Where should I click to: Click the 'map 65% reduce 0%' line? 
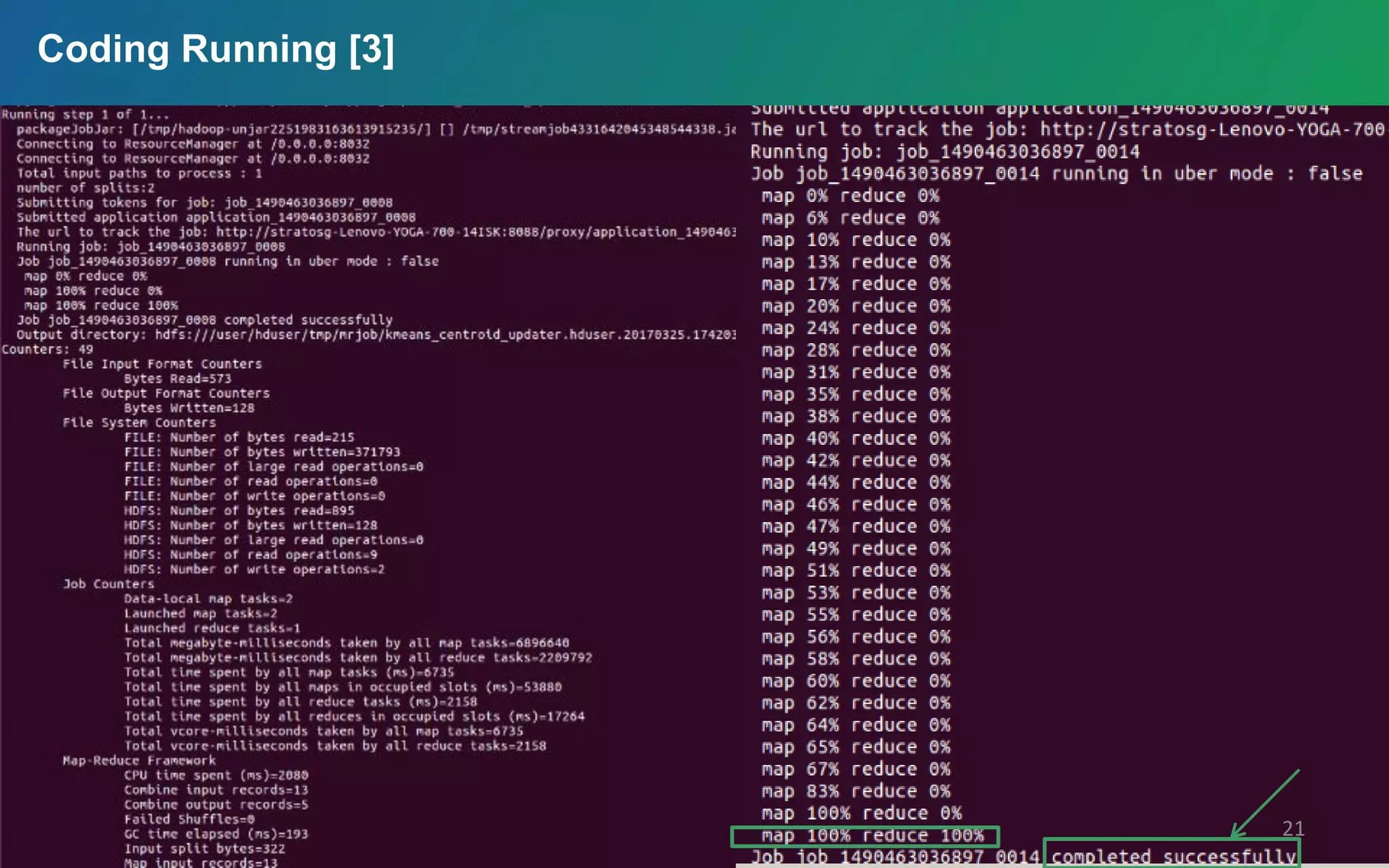coord(856,747)
